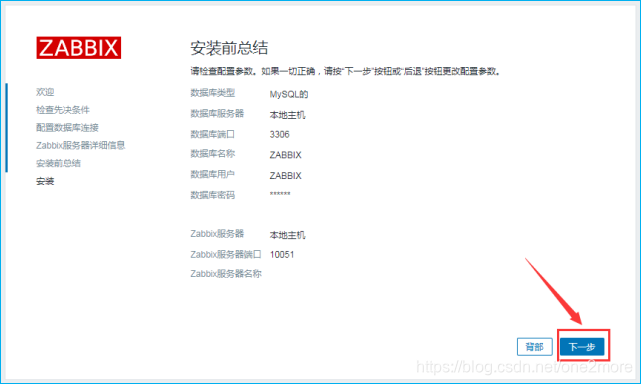Click the 本地主机 value beside 数据库服务器

[287, 115]
